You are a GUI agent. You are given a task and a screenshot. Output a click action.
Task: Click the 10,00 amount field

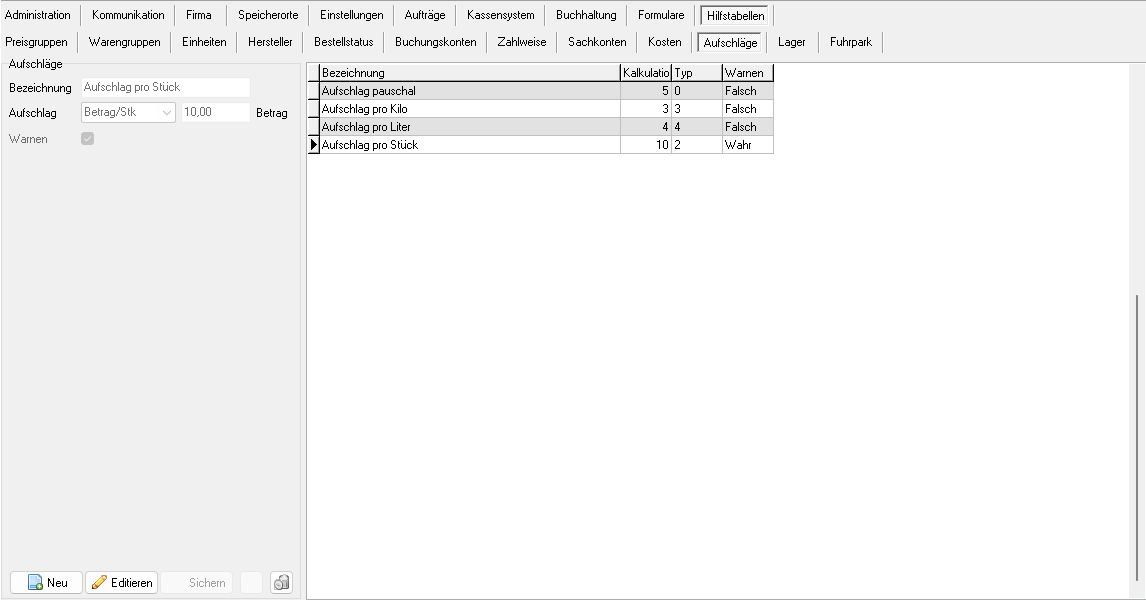(x=214, y=112)
